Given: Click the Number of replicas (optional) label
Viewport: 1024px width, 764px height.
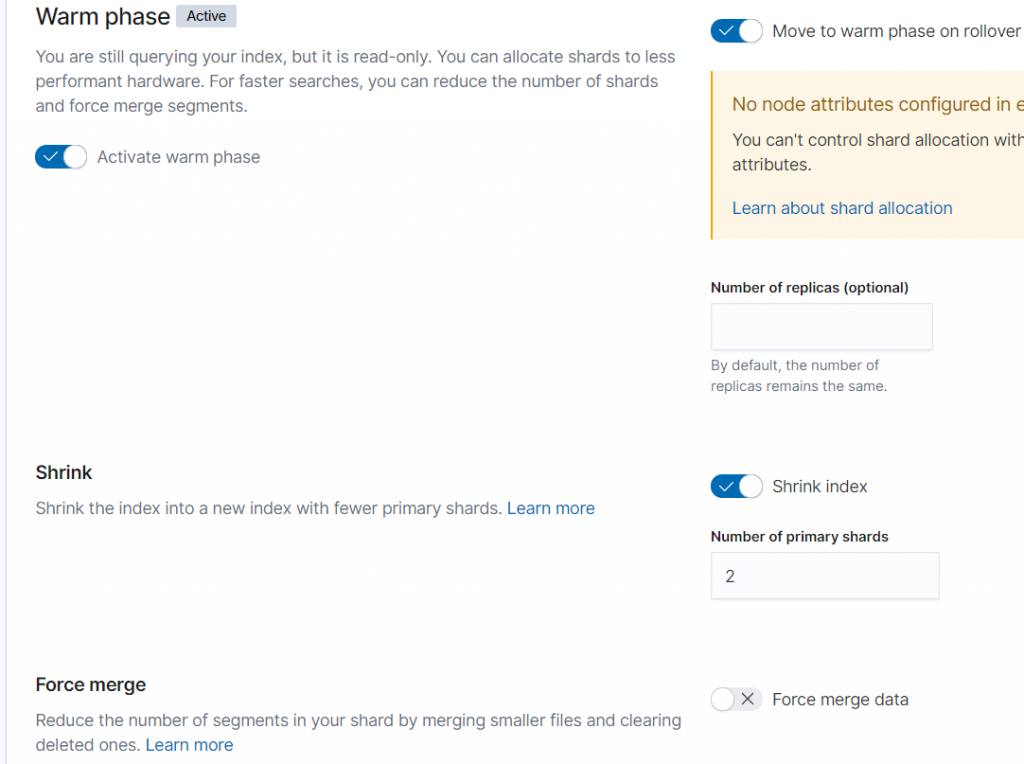Looking at the screenshot, I should pyautogui.click(x=809, y=288).
